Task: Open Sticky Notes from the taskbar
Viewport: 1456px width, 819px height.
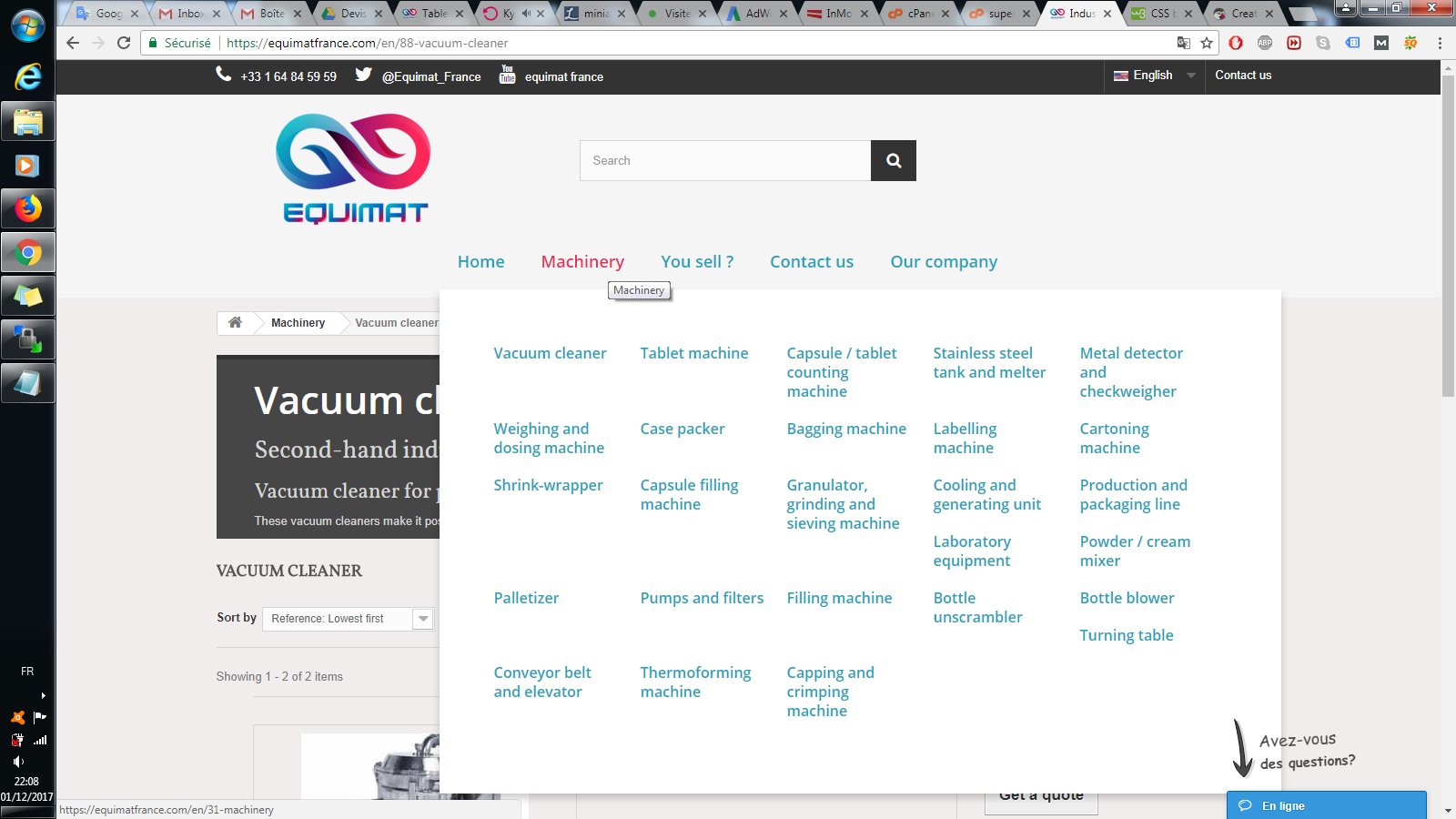Action: coord(28,296)
